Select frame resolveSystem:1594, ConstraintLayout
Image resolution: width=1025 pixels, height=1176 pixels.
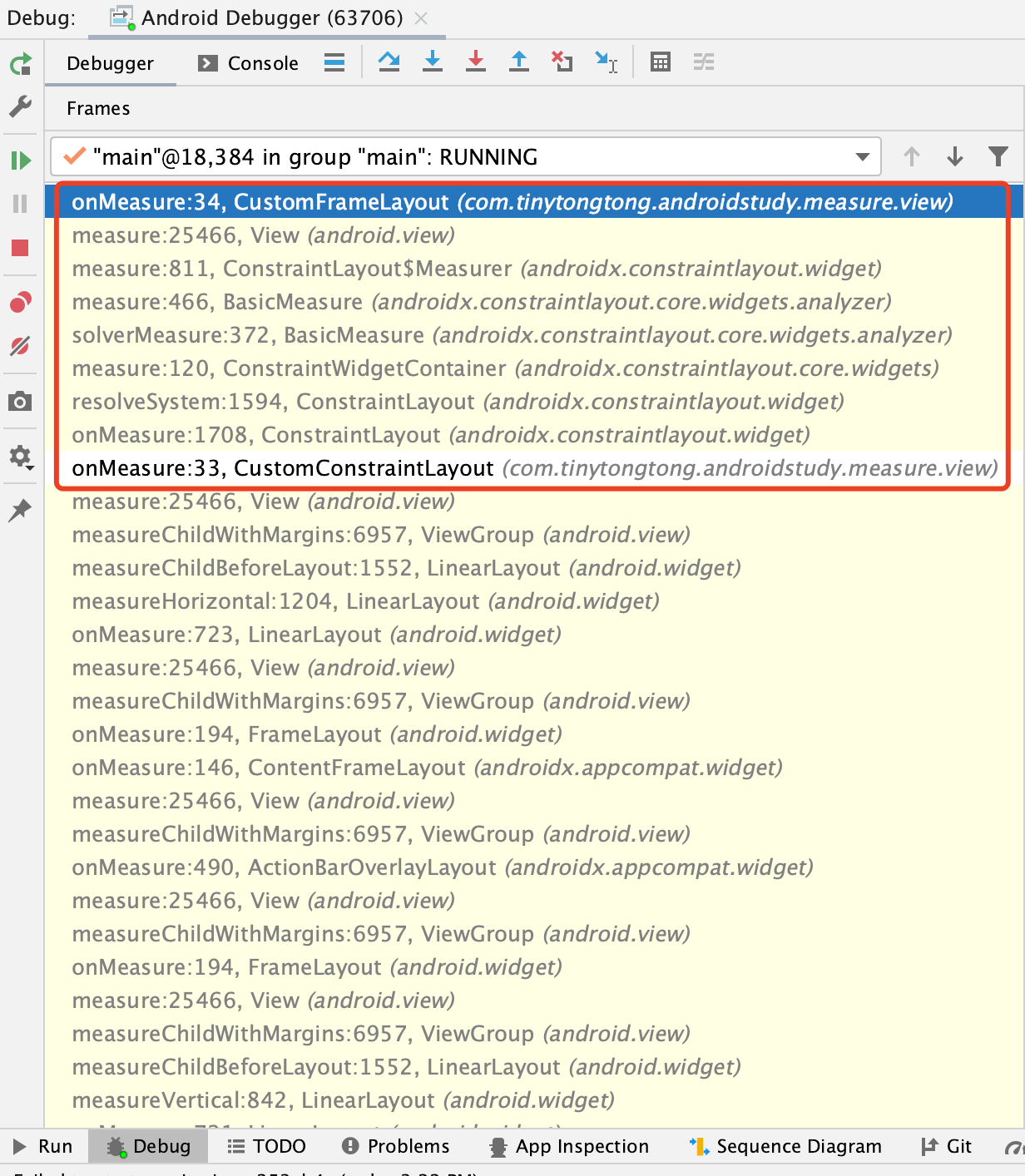pos(532,402)
